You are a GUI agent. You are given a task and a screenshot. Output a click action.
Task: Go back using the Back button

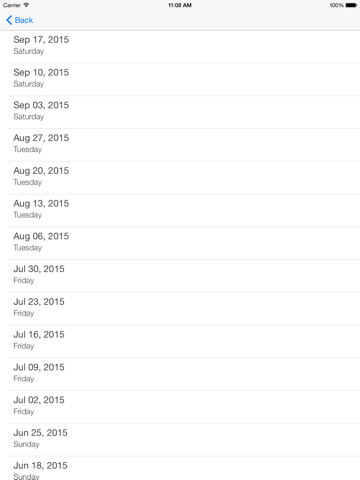click(x=20, y=20)
